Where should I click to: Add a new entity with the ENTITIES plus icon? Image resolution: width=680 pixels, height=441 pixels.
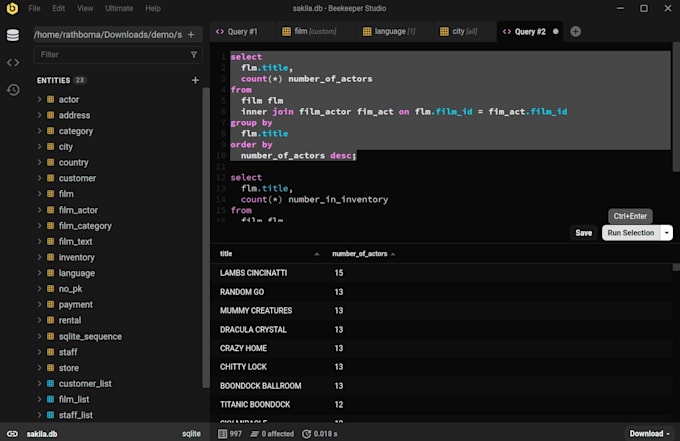click(195, 80)
